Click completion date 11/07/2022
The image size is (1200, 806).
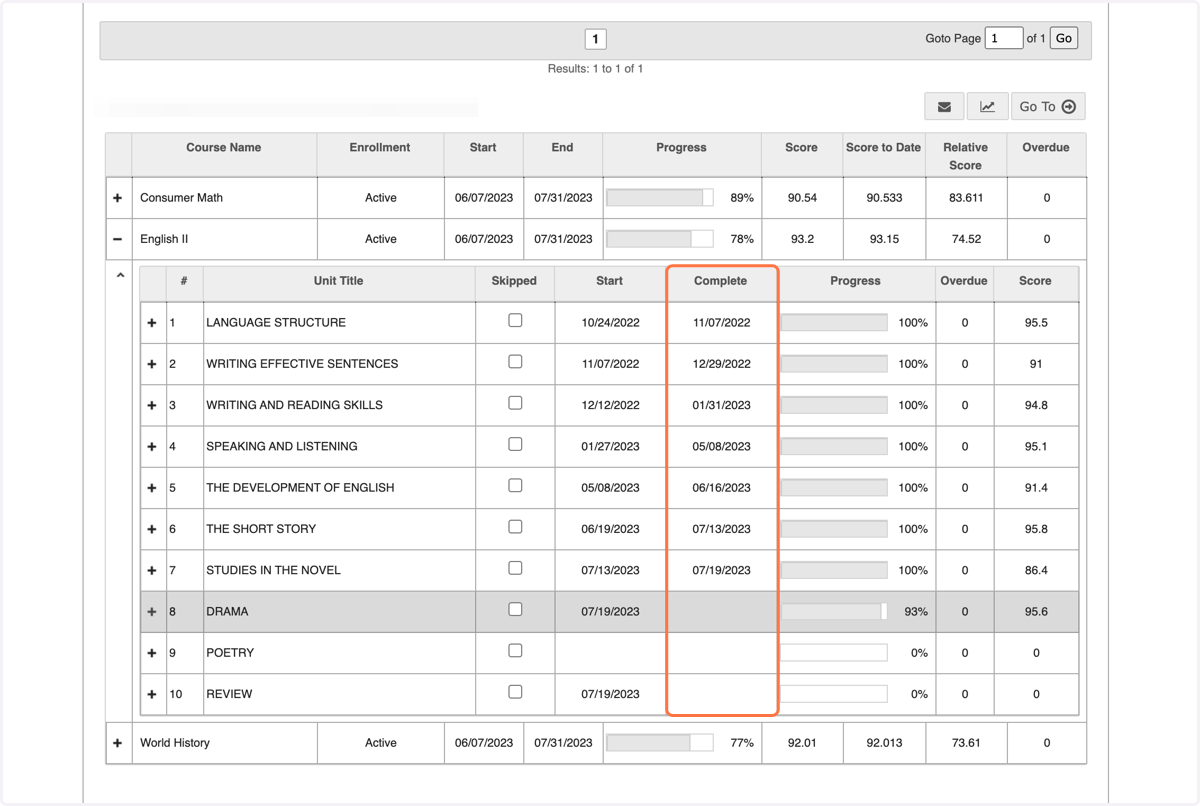721,323
